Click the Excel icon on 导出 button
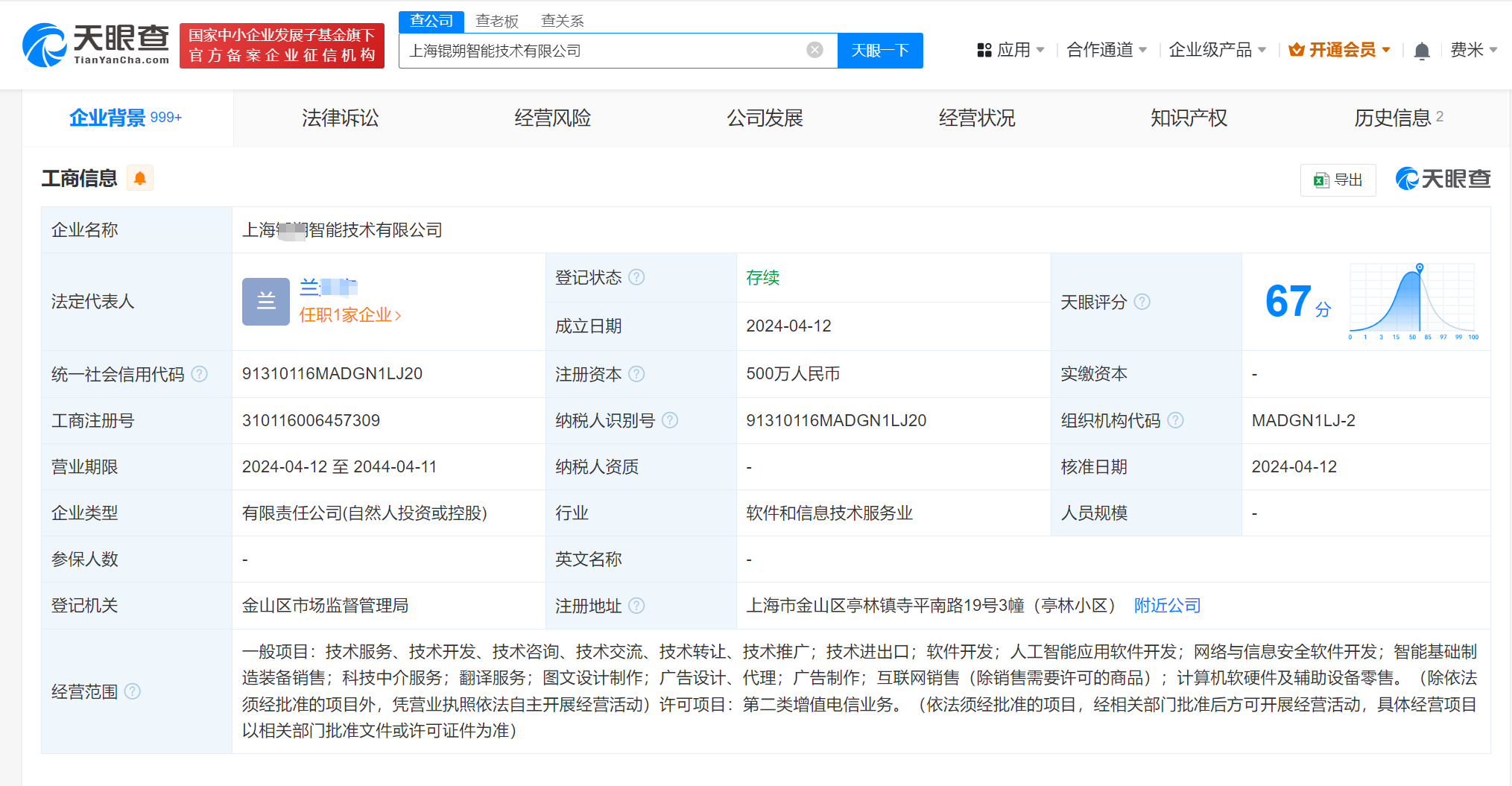Image resolution: width=1512 pixels, height=786 pixels. 1321,180
